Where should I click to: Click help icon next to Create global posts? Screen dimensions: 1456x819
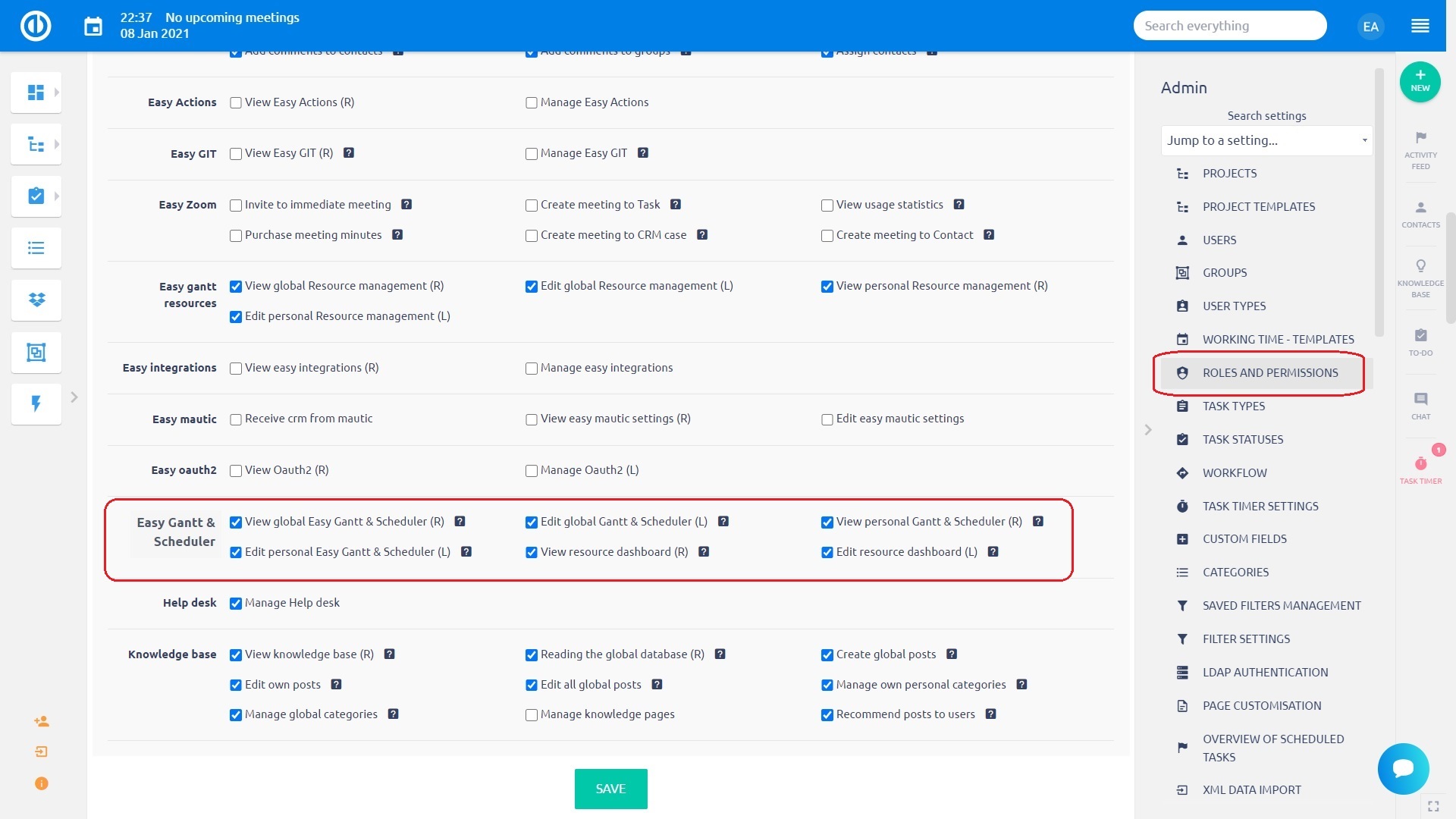click(x=952, y=654)
